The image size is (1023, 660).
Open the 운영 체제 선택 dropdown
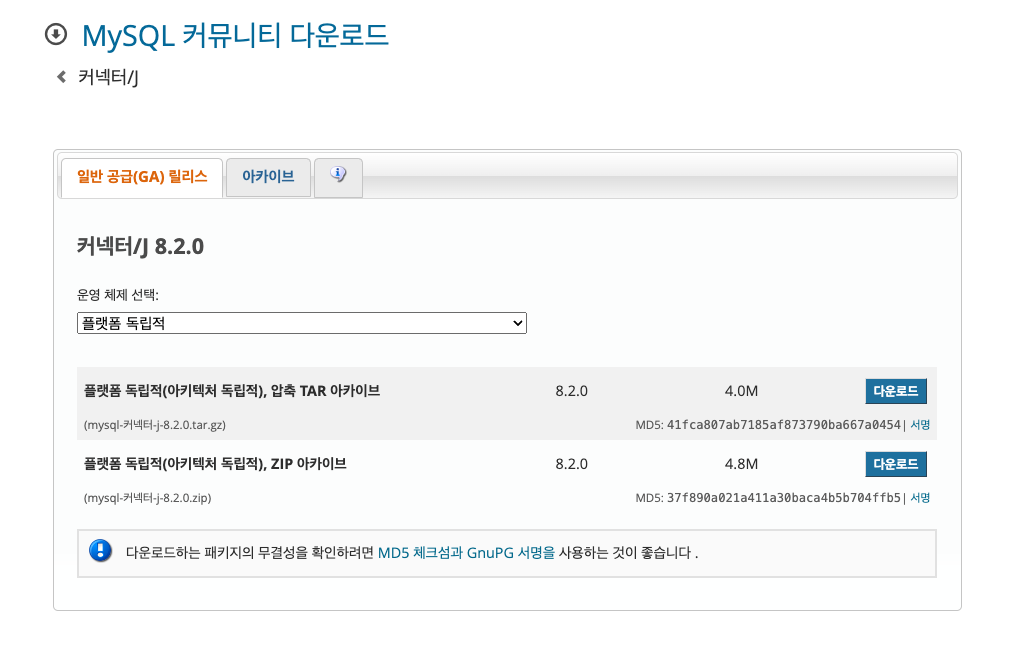(x=301, y=323)
